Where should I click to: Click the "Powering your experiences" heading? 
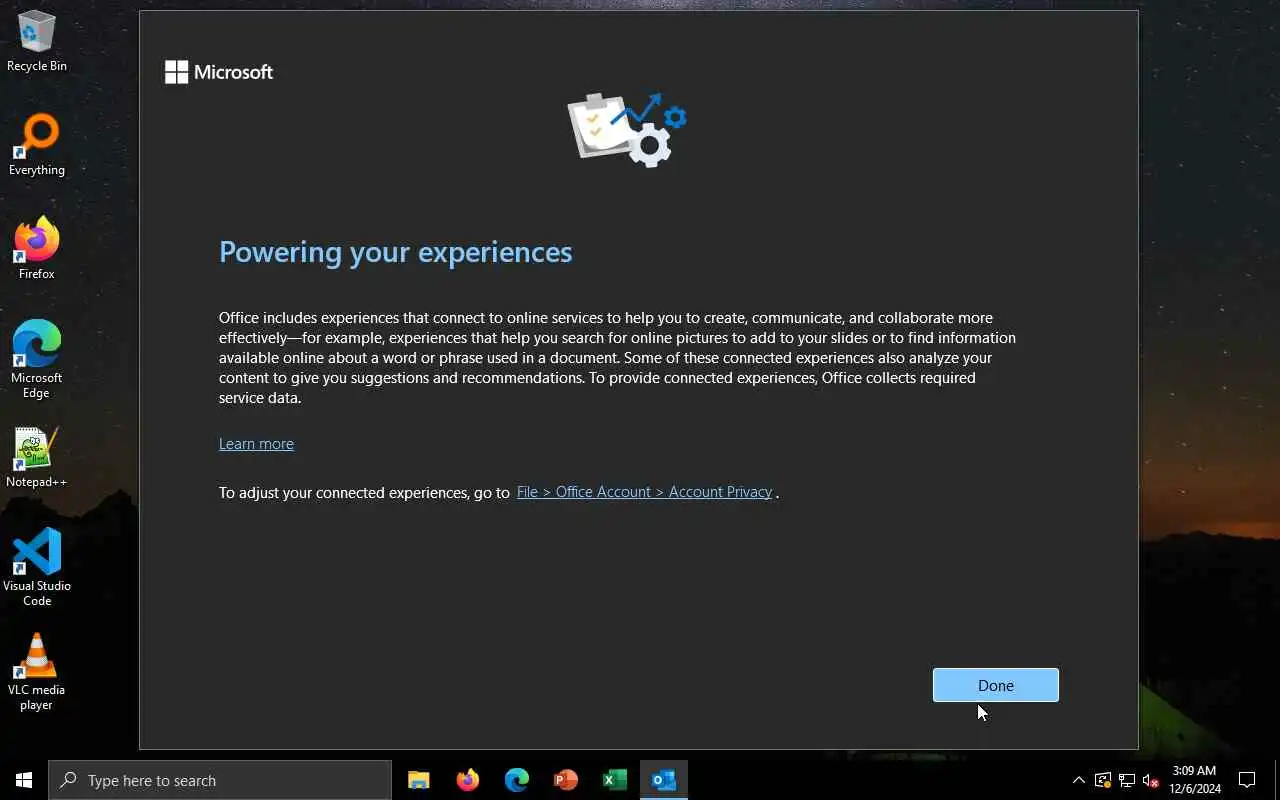click(395, 252)
